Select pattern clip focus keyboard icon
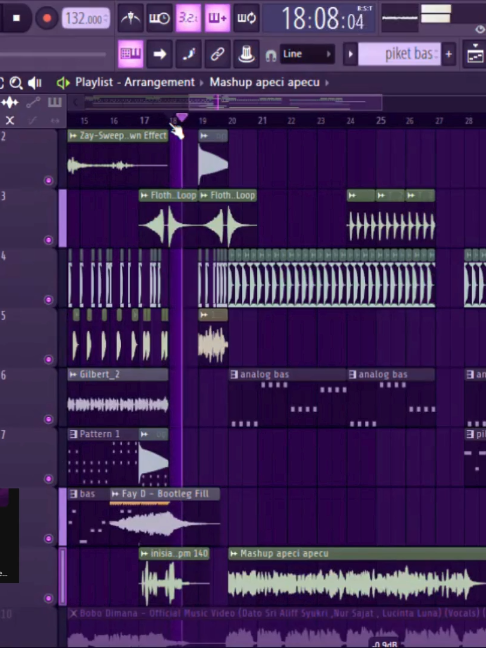The width and height of the screenshot is (486, 648). tap(55, 102)
